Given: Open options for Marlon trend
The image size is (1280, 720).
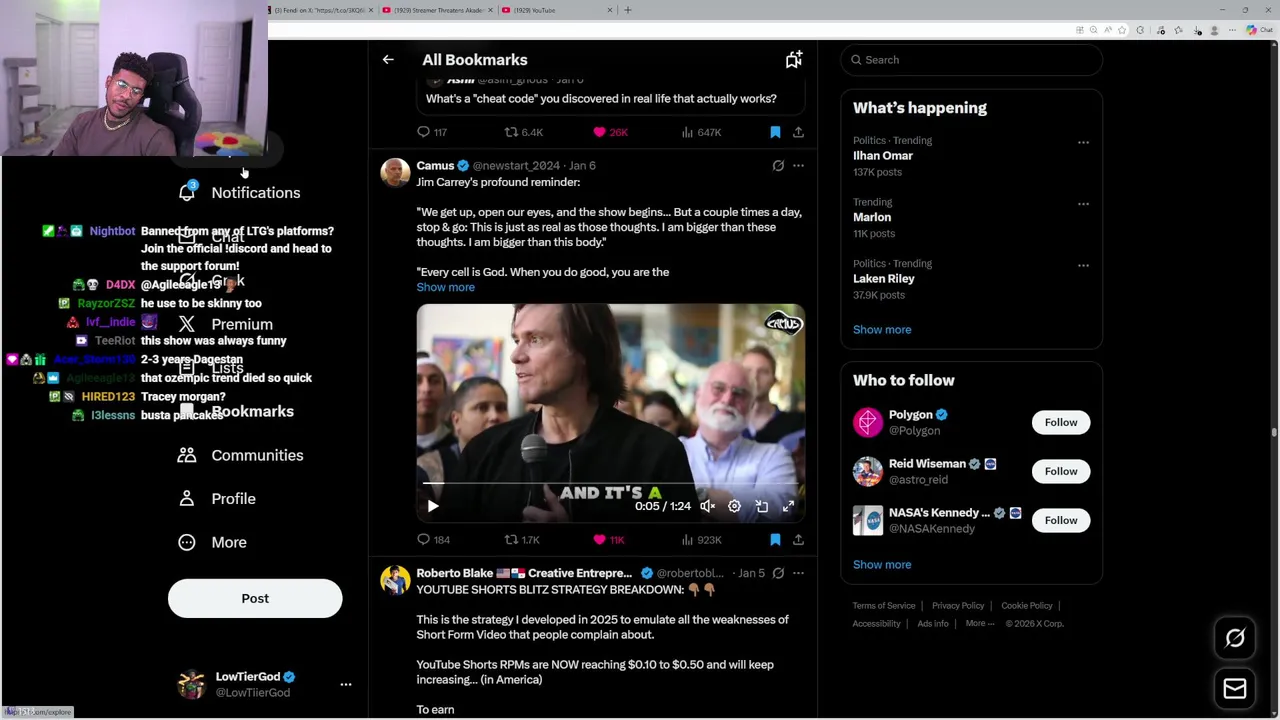Looking at the screenshot, I should click(x=1083, y=204).
